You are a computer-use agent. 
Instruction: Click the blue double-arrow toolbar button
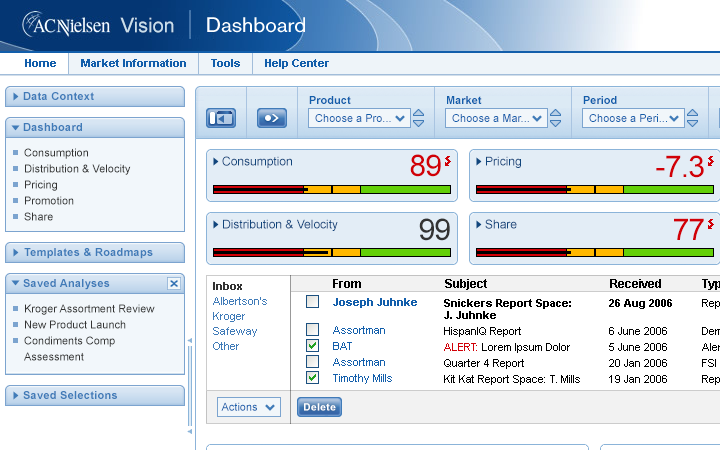click(x=272, y=118)
